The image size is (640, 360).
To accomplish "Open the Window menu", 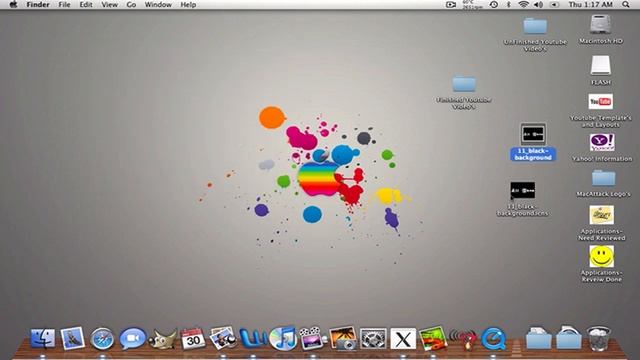I will (x=158, y=4).
